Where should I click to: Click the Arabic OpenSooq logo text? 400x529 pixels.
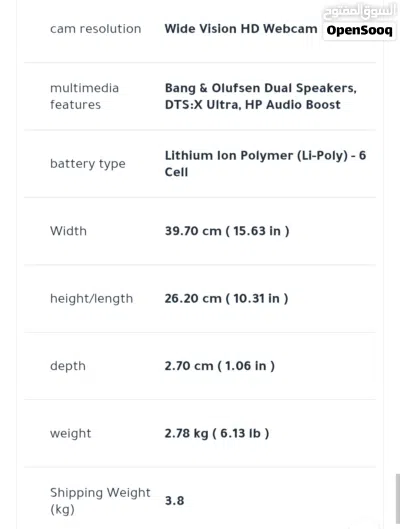pyautogui.click(x=360, y=11)
